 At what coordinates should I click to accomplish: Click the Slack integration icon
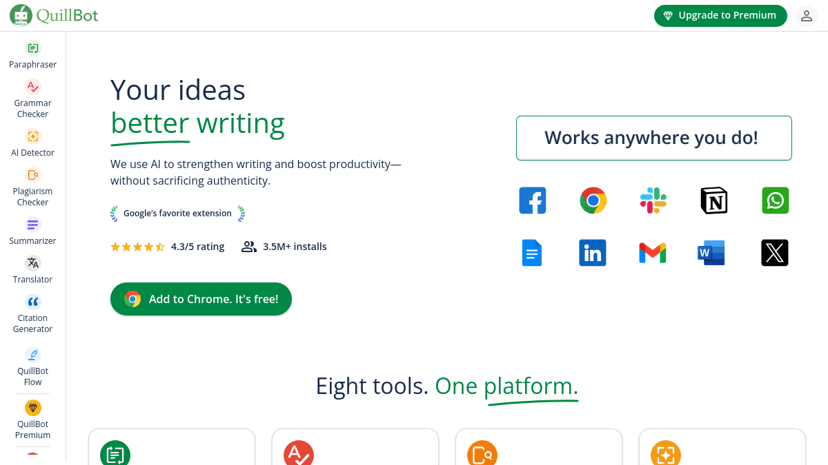(653, 200)
